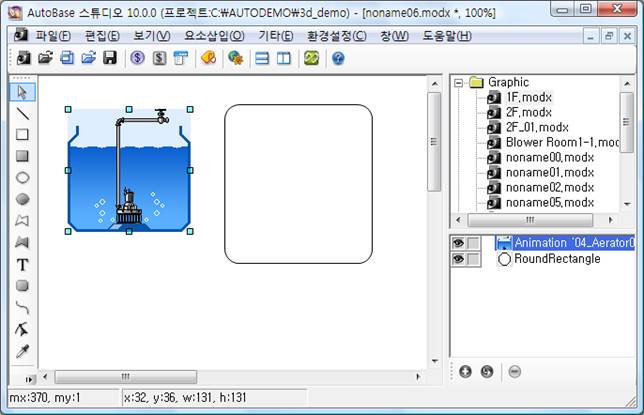Viewport: 644px width, 415px height.
Task: Select 2F_01.modx in the tree
Action: point(537,127)
